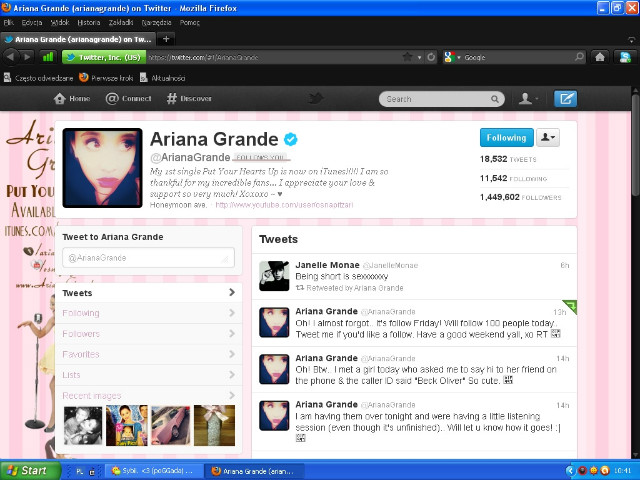Open the Często odwiedzane bookmark

(38, 78)
